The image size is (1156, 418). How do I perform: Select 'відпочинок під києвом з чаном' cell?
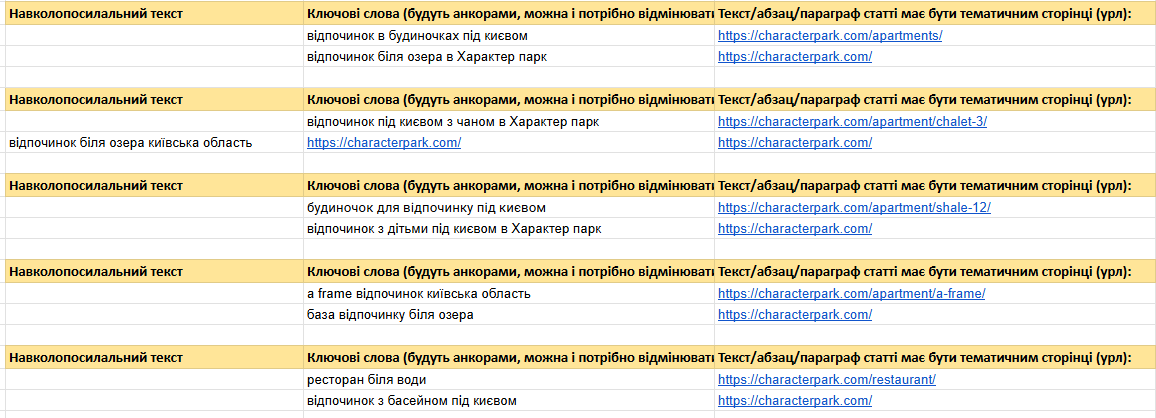[453, 122]
